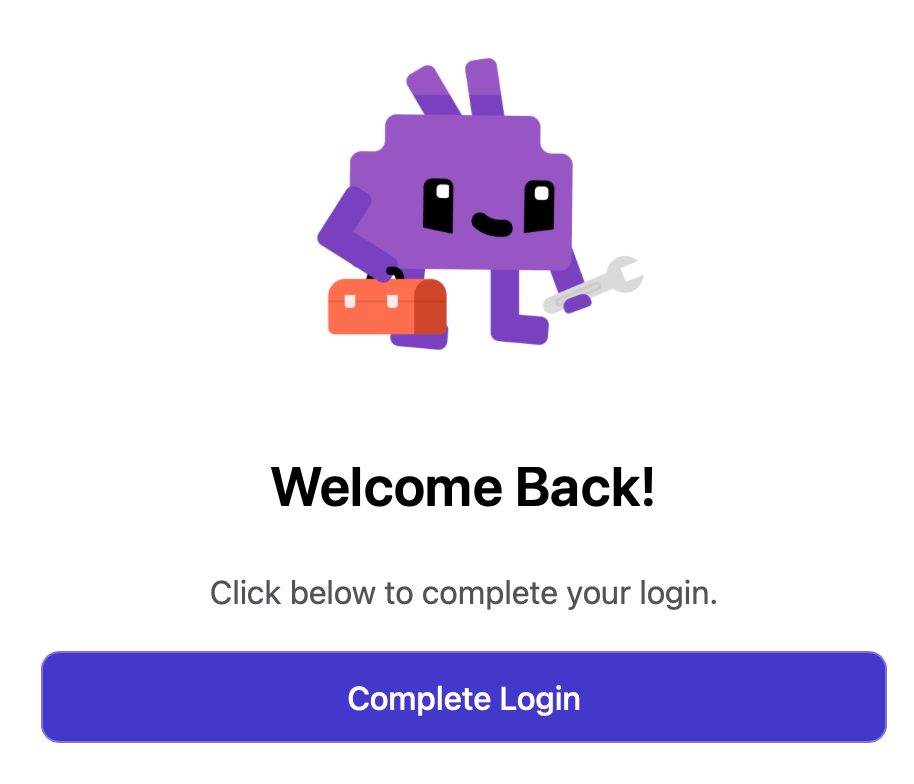
Task: Click the mascot's hand gripping the wrench
Action: 577,304
